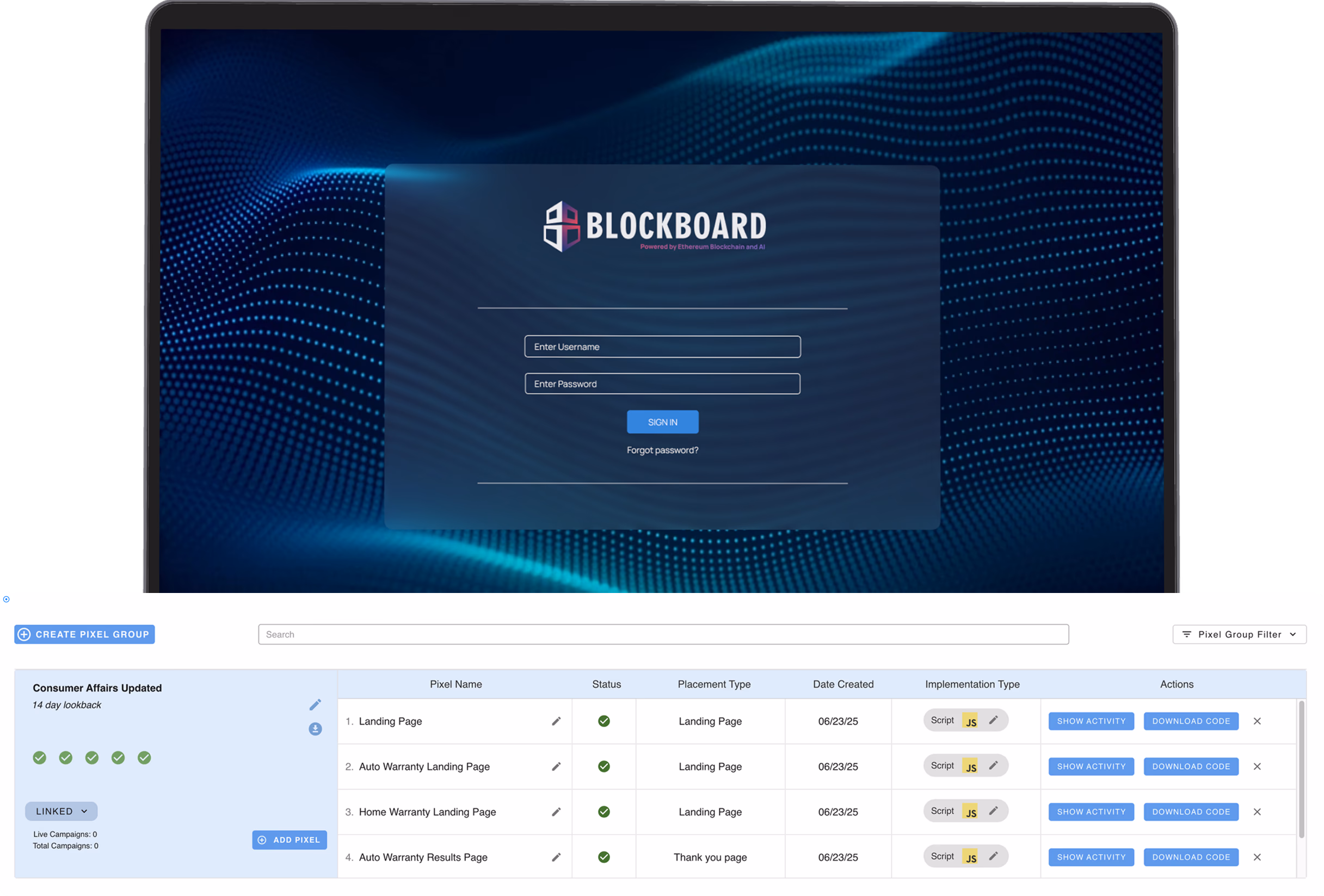Rename the Auto Warranty Landing Page pixel via pencil
The width and height of the screenshot is (1324, 896).
[x=556, y=766]
